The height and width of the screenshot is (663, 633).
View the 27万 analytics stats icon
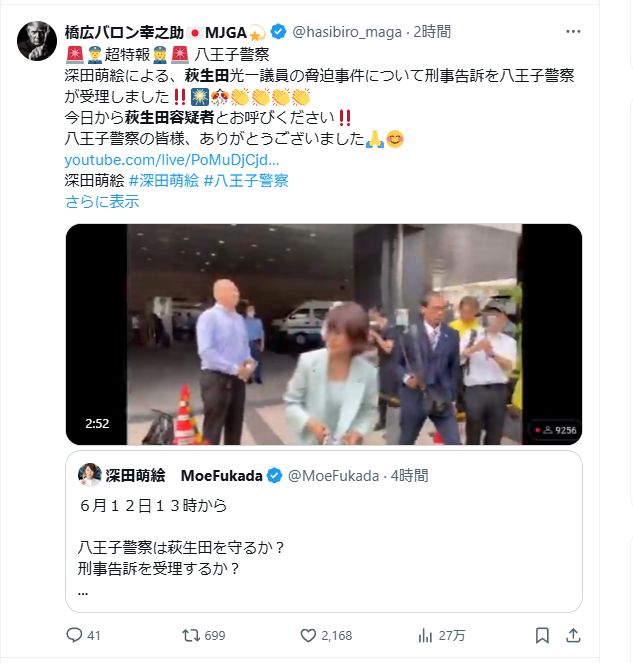pos(425,635)
